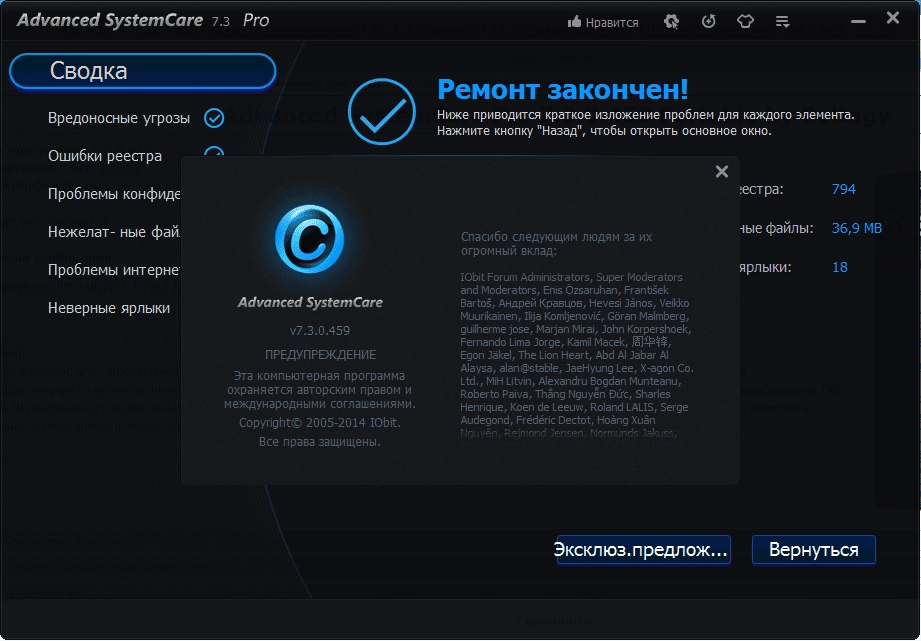Click version text v7.3.0.459
The image size is (921, 641).
320,331
